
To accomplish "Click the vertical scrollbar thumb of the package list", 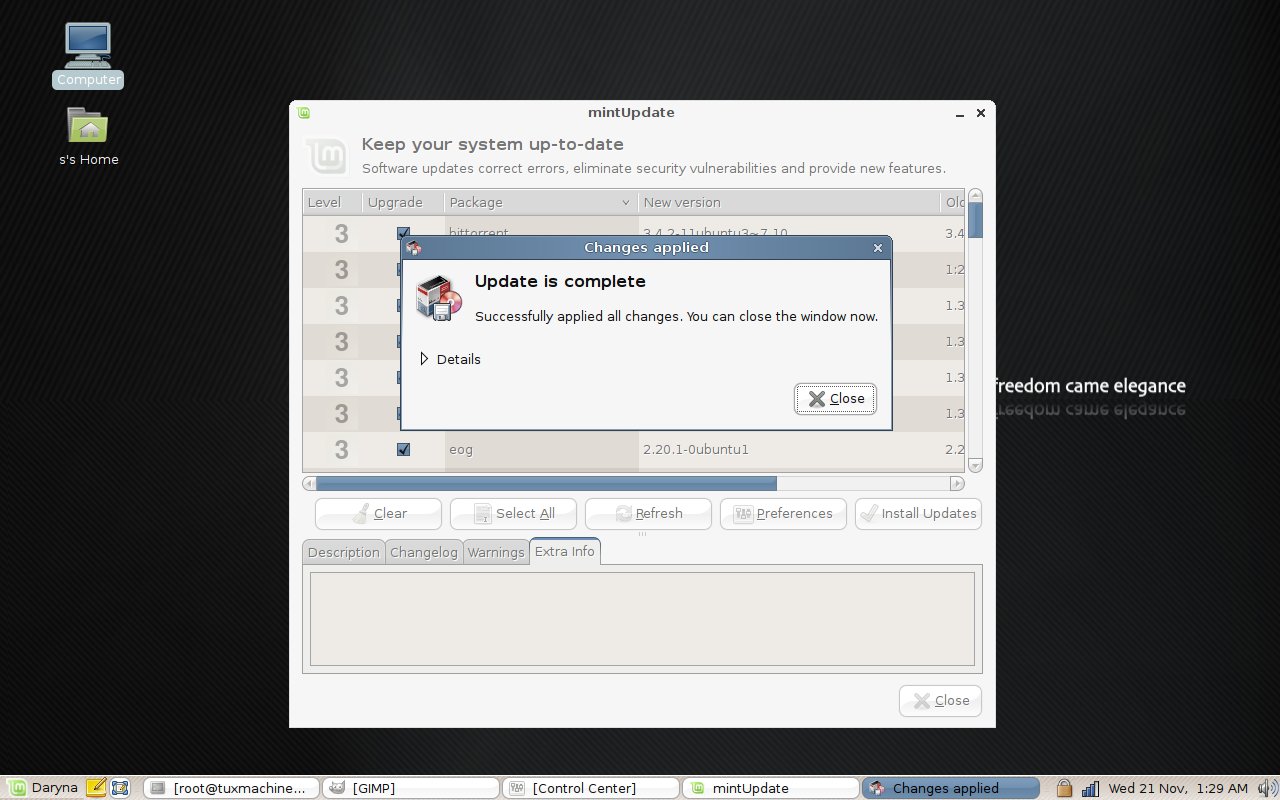I will [x=976, y=220].
